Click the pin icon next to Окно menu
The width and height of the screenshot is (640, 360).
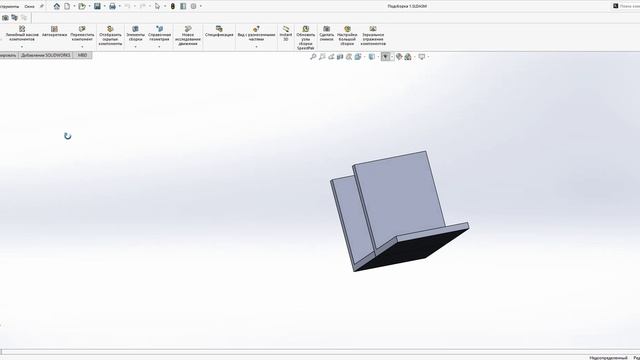pos(42,6)
